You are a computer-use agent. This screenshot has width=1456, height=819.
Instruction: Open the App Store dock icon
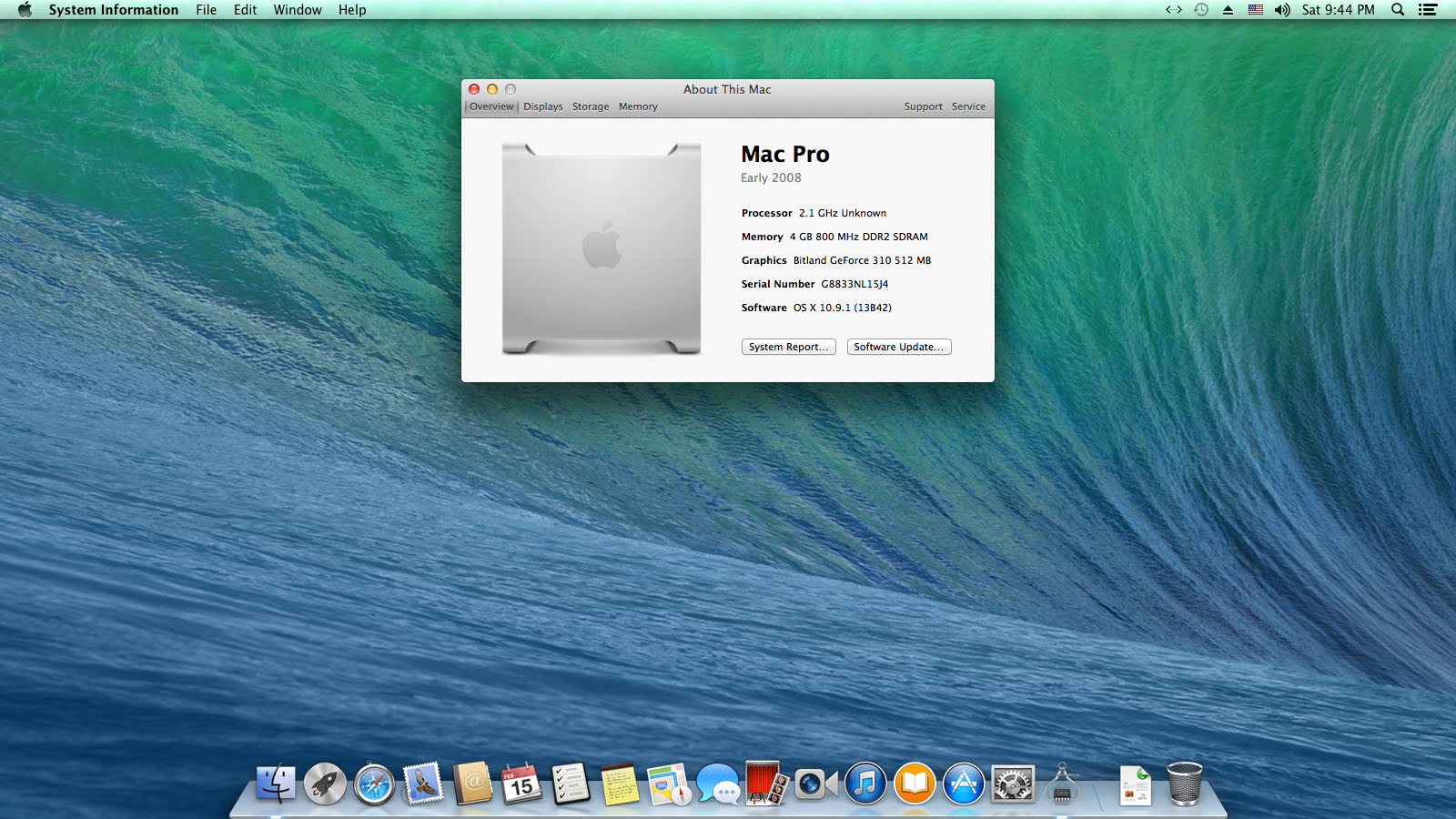click(x=964, y=784)
